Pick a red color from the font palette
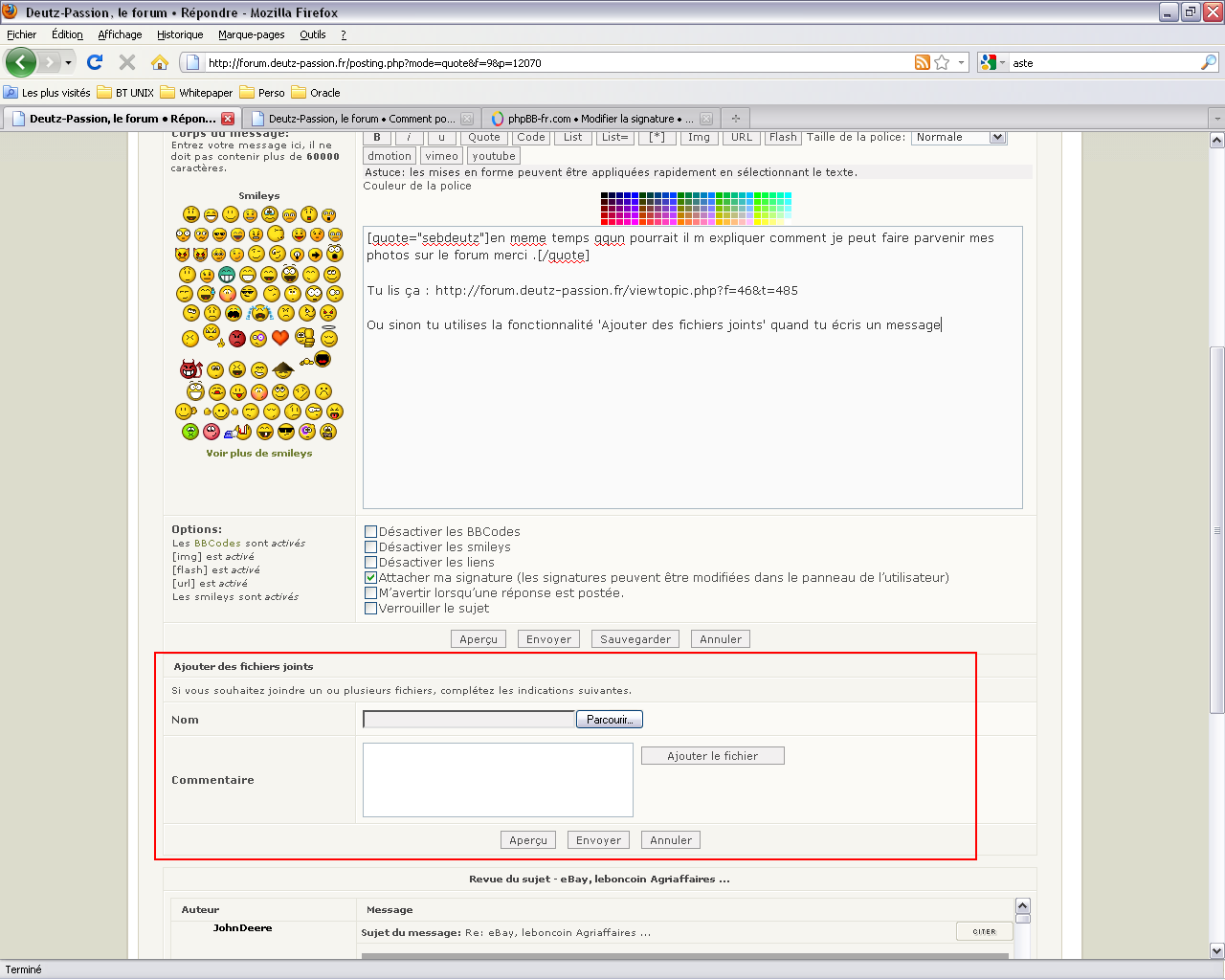 [605, 220]
